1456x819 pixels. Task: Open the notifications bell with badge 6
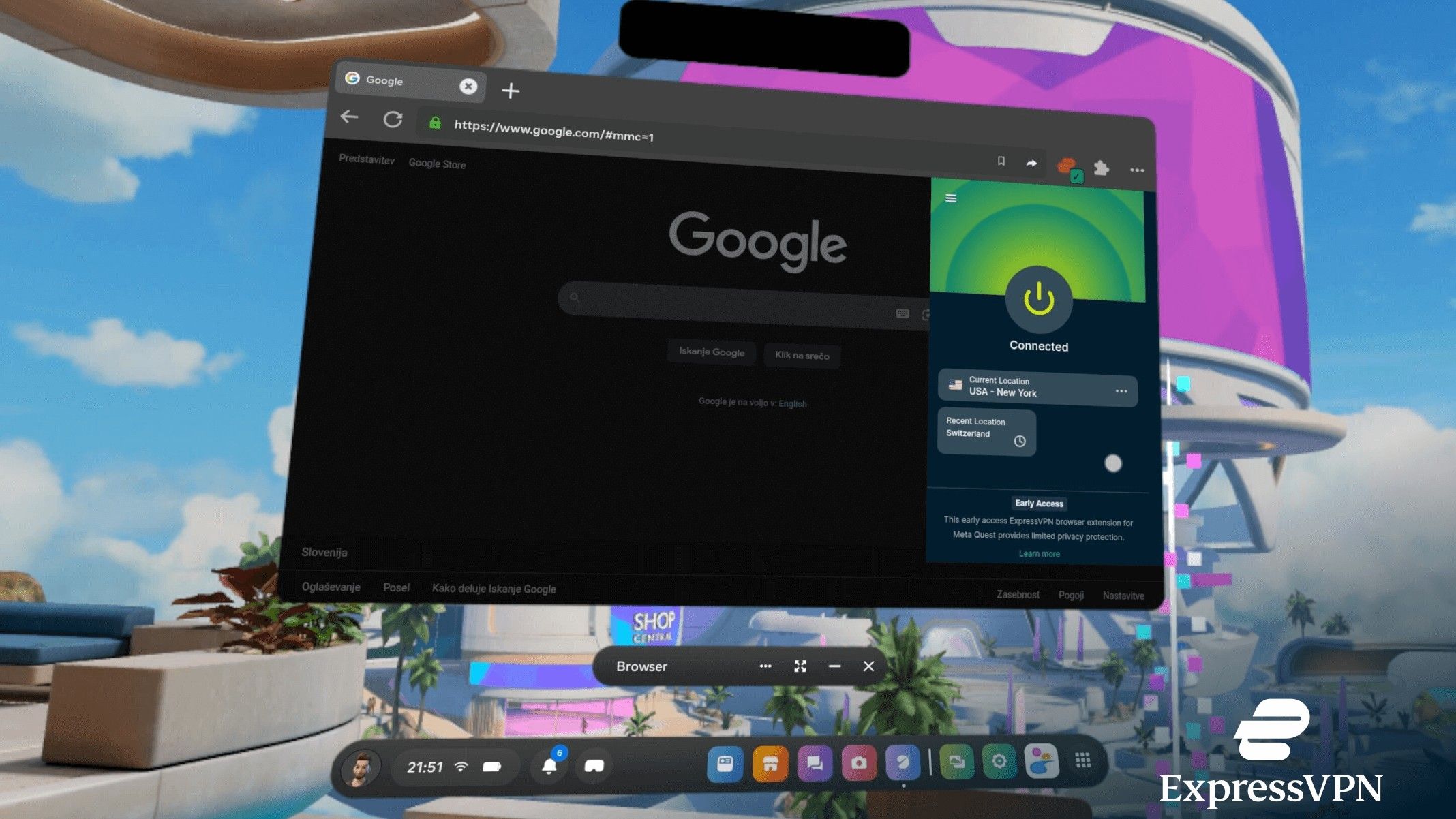[549, 765]
